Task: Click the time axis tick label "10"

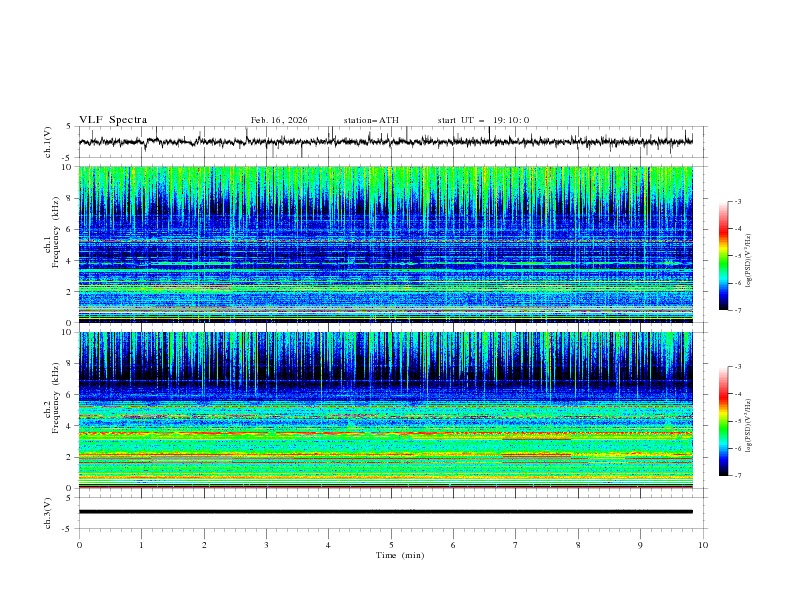Action: [703, 545]
